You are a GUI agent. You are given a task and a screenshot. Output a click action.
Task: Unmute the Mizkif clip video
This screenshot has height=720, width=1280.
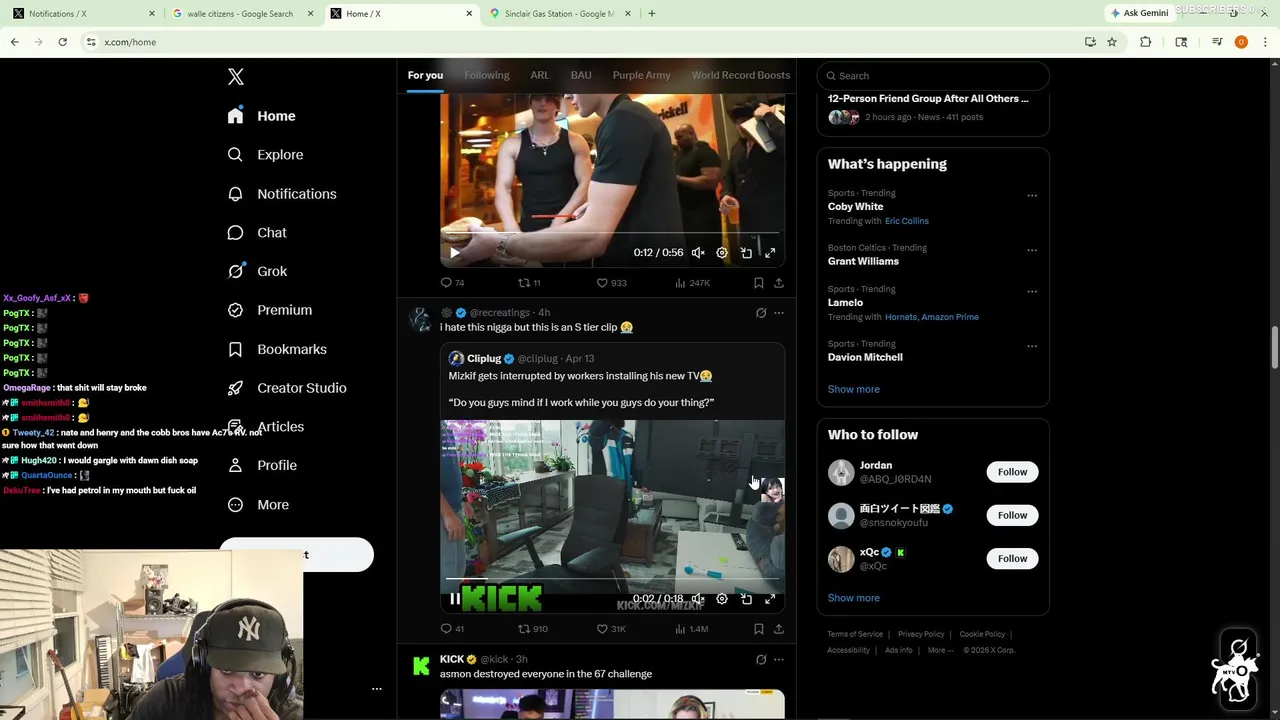(698, 599)
